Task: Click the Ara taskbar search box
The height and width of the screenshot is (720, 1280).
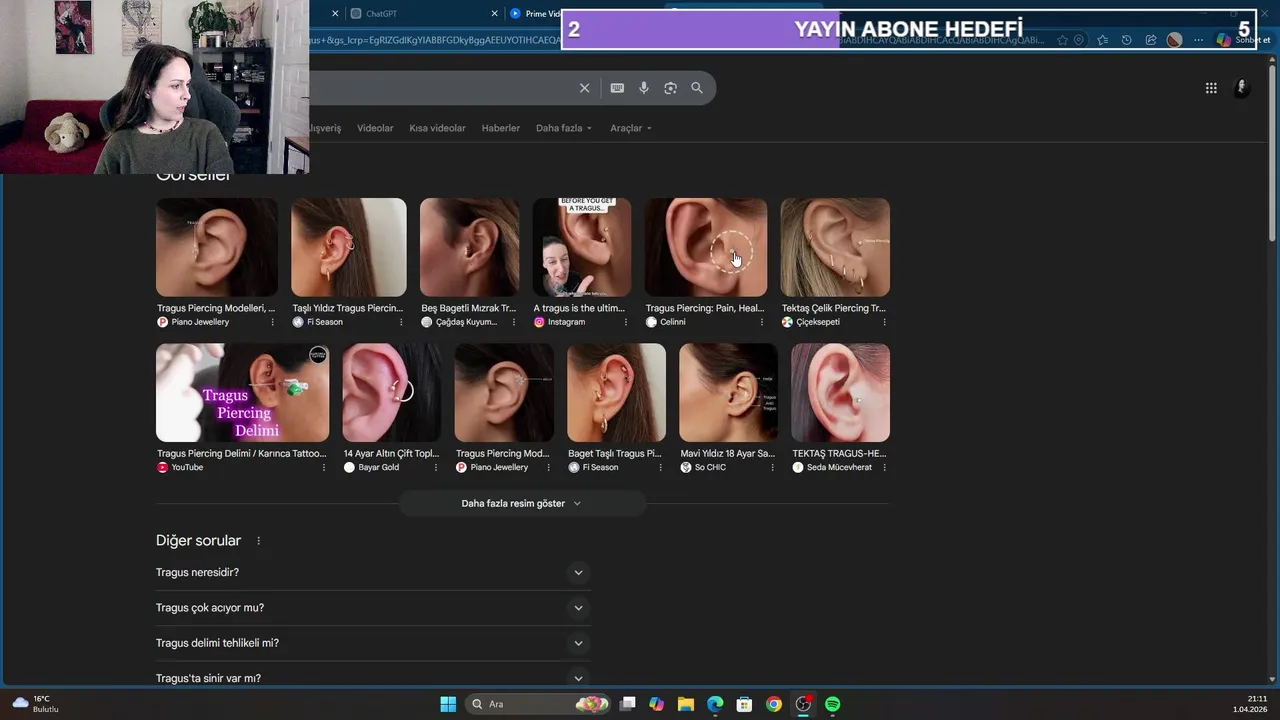Action: click(x=539, y=704)
